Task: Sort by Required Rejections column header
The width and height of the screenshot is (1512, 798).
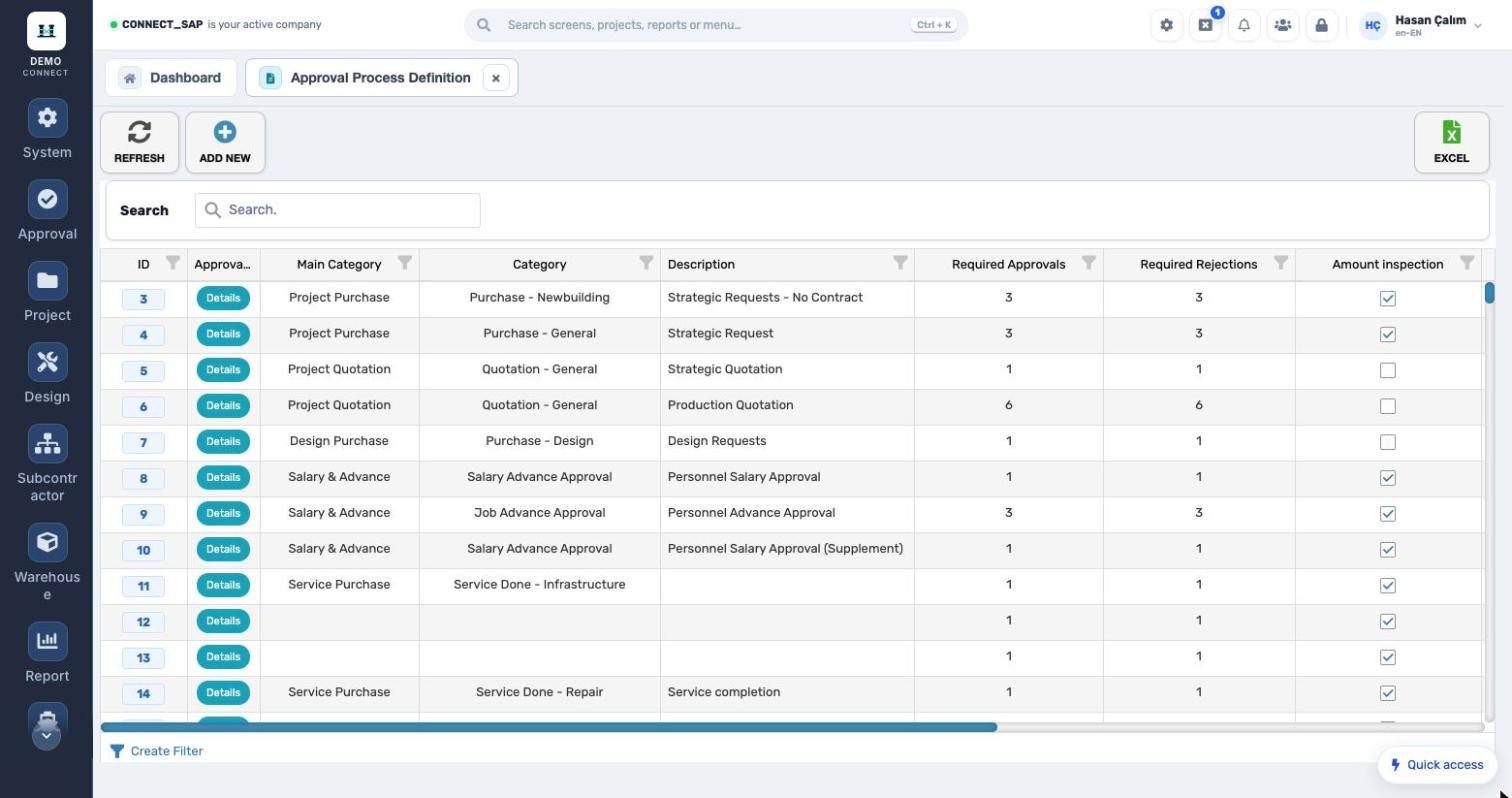Action: (x=1198, y=265)
